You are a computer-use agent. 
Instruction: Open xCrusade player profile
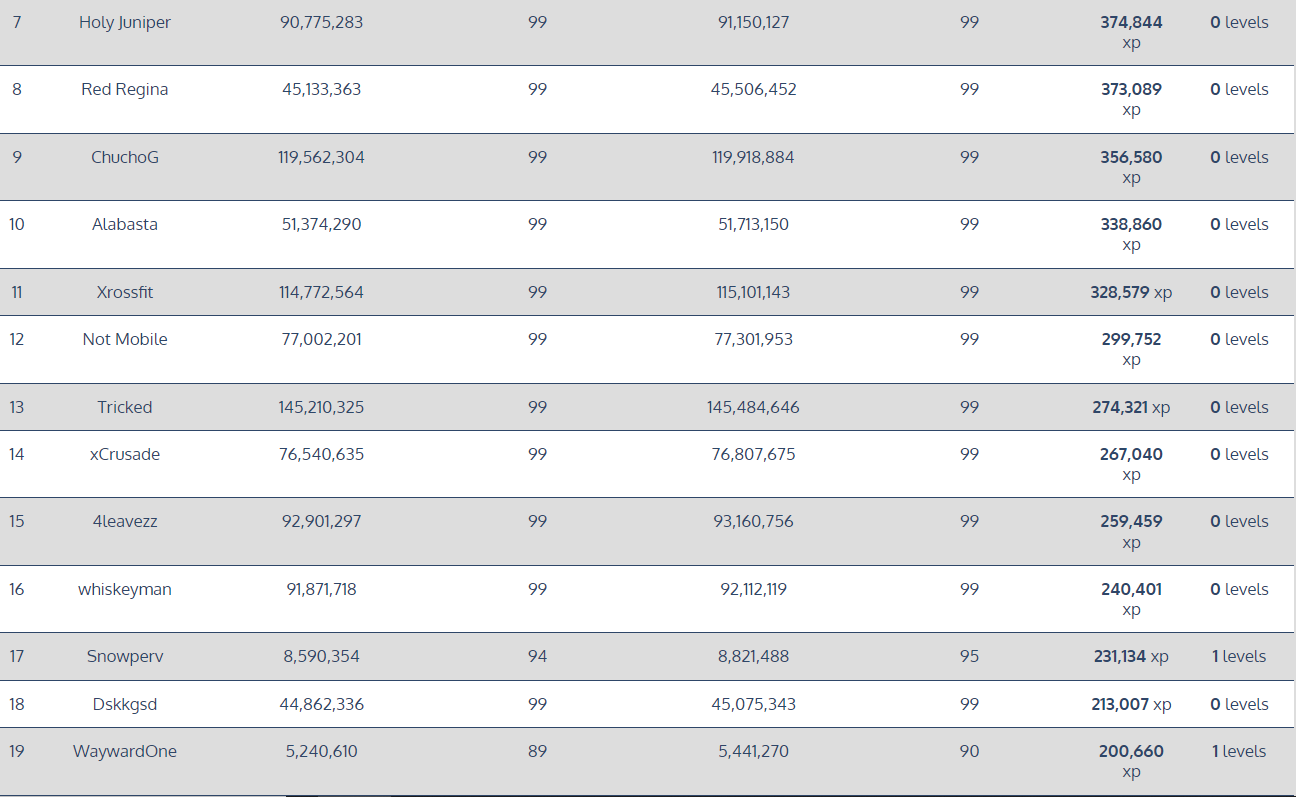coord(125,454)
